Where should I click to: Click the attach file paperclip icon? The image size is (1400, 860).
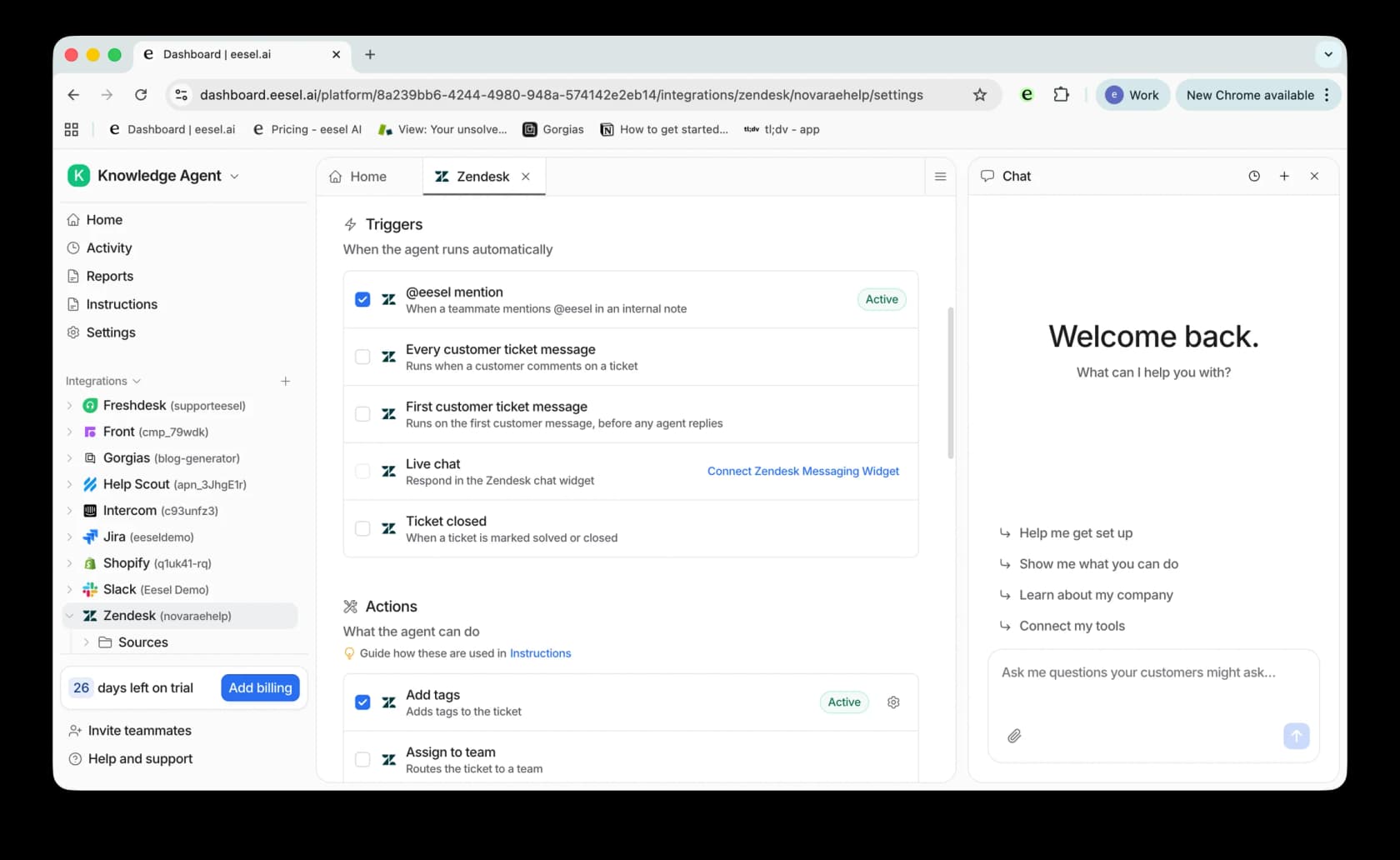[x=1014, y=736]
